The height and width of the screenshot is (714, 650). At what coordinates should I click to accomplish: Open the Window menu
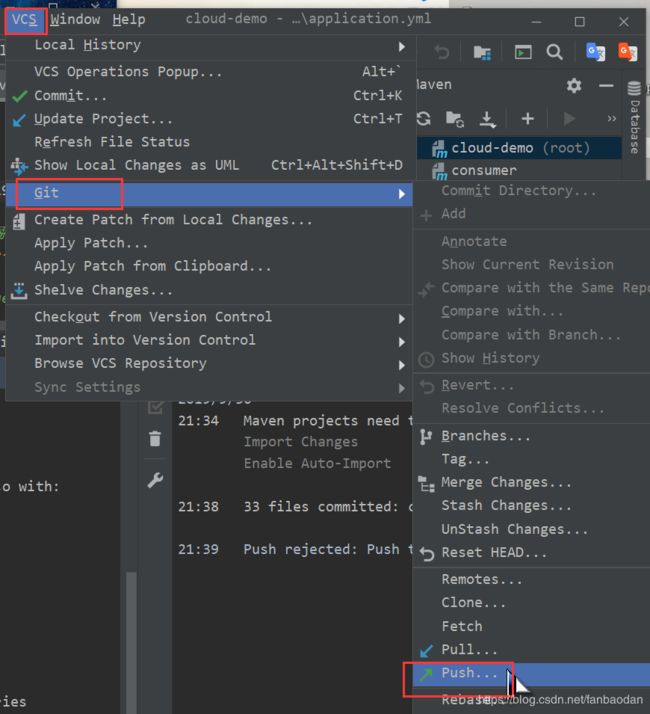click(x=75, y=20)
